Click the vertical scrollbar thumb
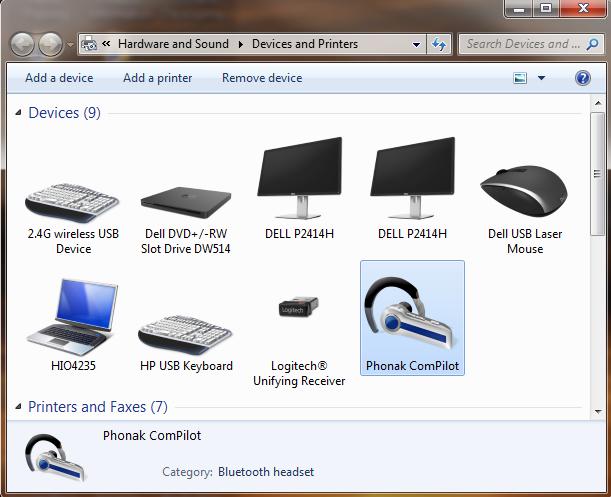Image resolution: width=611 pixels, height=497 pixels. tap(597, 174)
